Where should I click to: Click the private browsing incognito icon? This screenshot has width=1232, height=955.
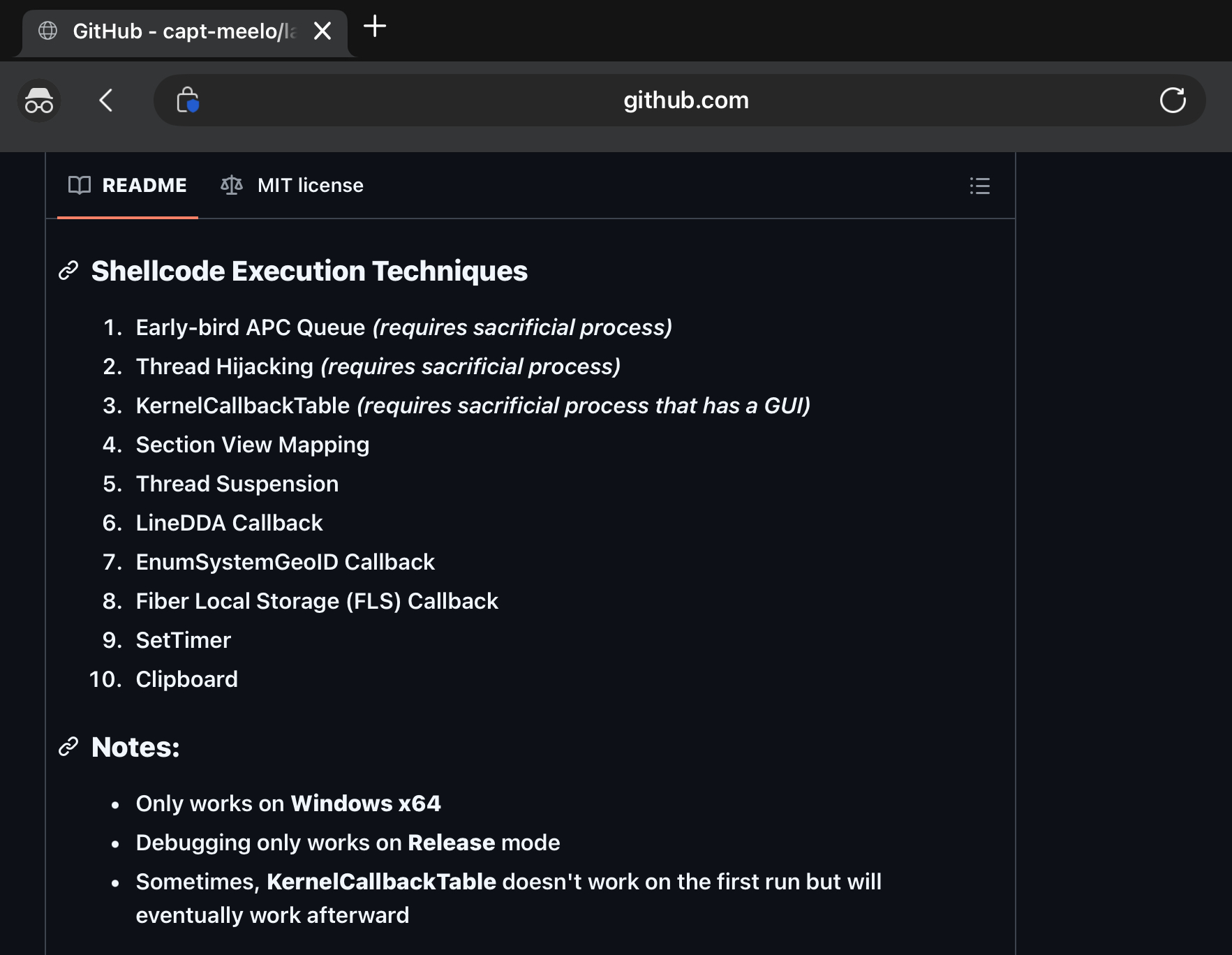pos(39,101)
